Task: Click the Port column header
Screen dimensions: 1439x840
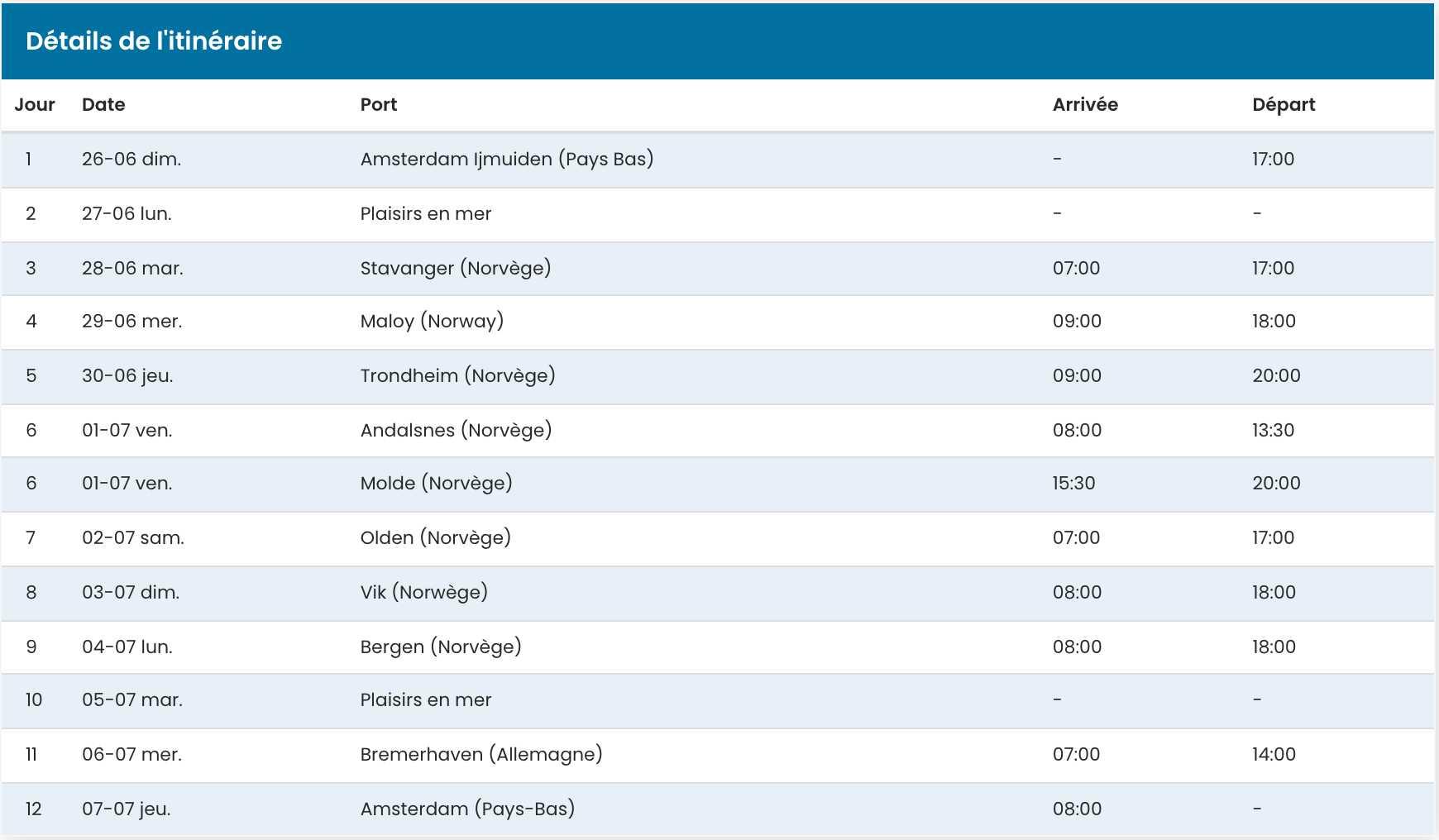Action: pos(378,104)
